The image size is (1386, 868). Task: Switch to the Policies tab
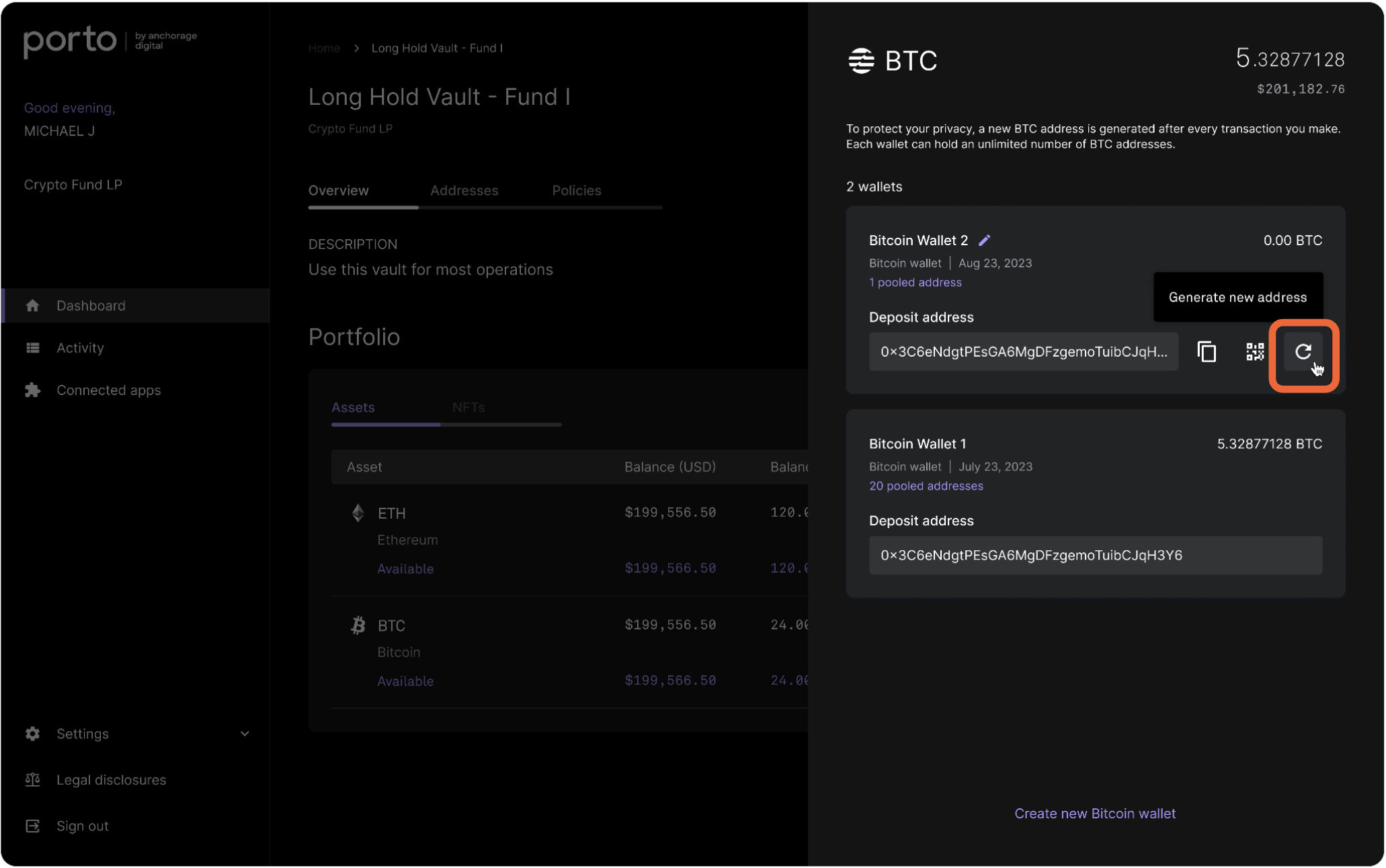pyautogui.click(x=577, y=191)
